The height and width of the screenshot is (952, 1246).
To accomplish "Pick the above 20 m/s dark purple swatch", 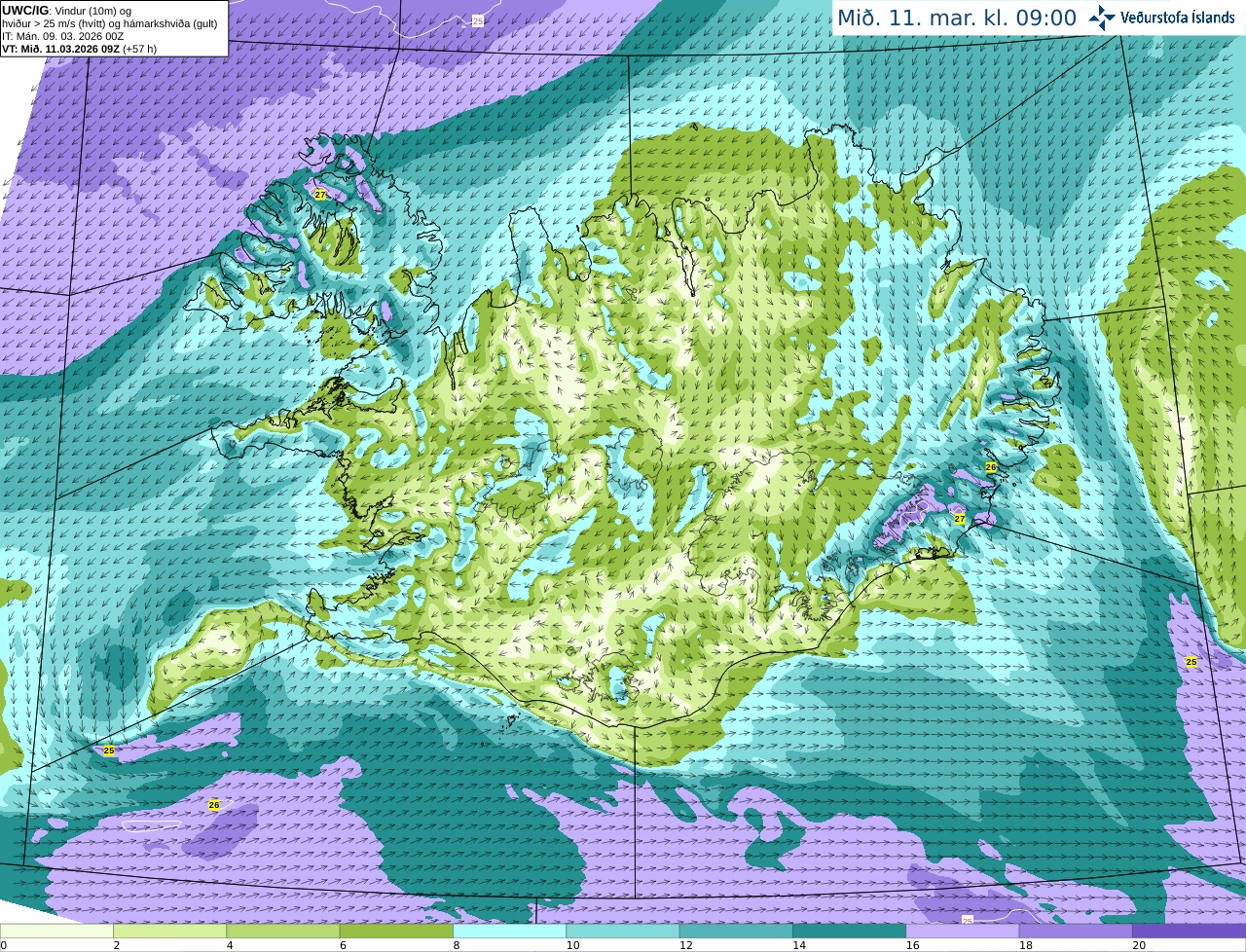I will coord(1189,932).
